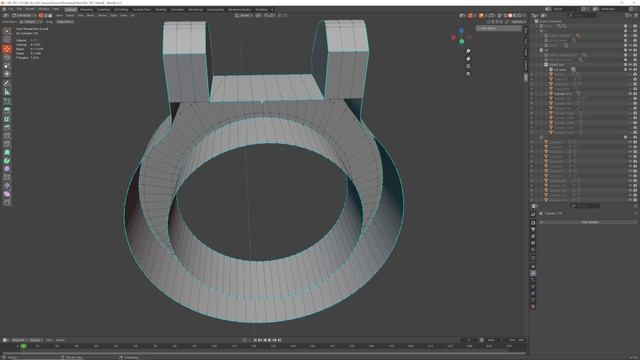The width and height of the screenshot is (640, 360).
Task: Open the pivot point dropdown
Action: click(258, 16)
